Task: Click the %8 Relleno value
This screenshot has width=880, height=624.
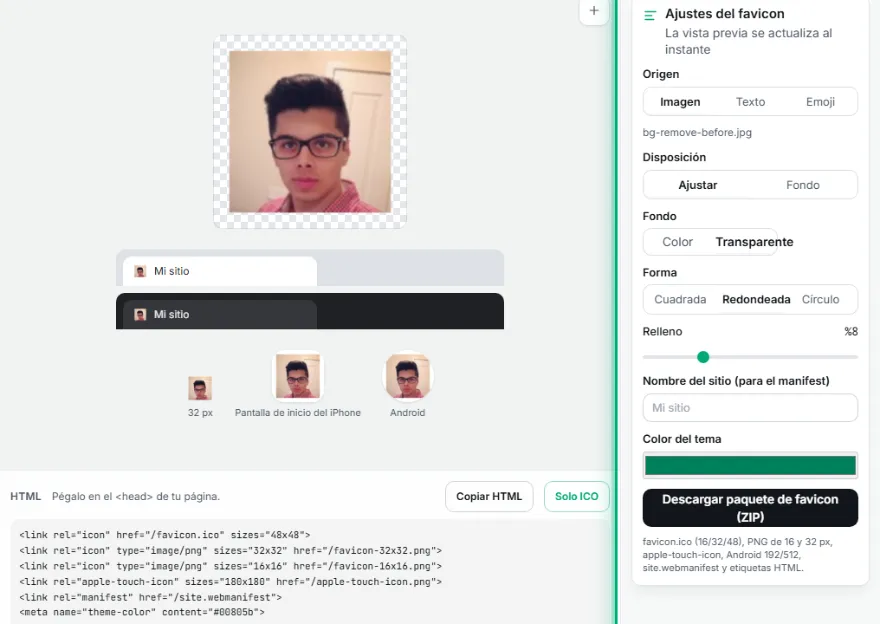Action: click(x=851, y=332)
